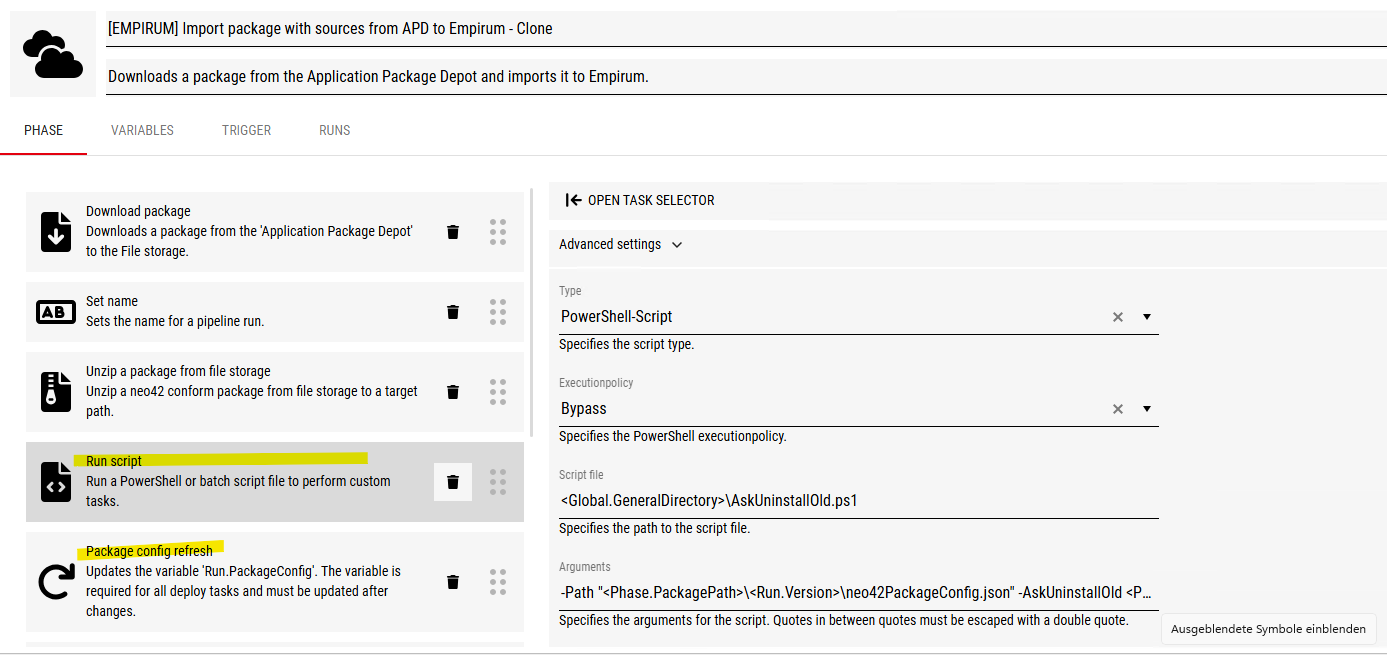The image size is (1387, 655).
Task: Delete the Package config refresh task
Action: click(453, 582)
